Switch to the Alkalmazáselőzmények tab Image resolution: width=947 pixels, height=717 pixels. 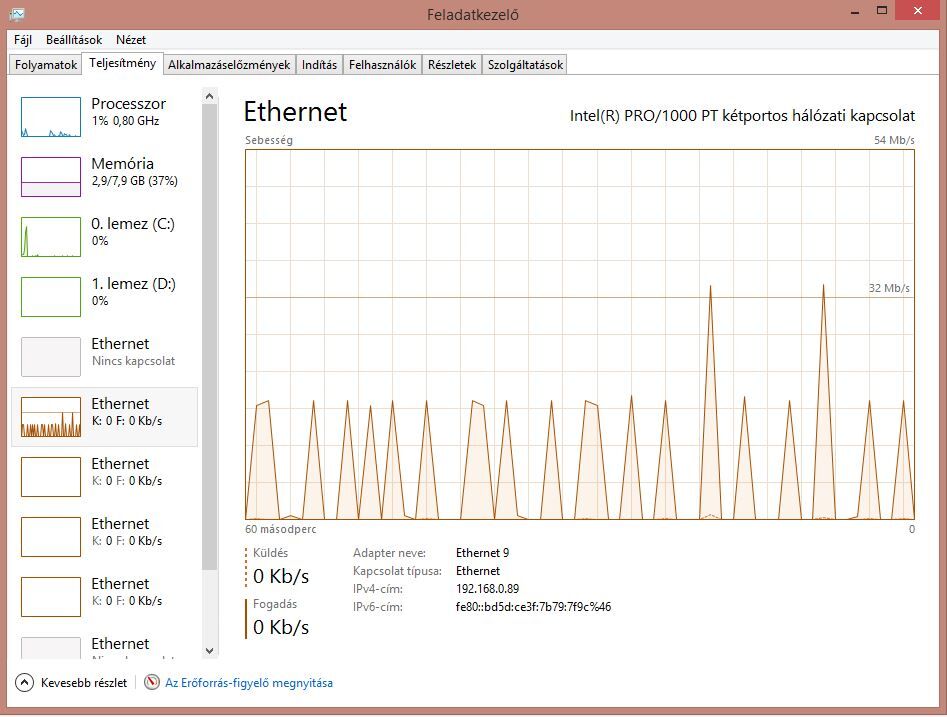[229, 65]
